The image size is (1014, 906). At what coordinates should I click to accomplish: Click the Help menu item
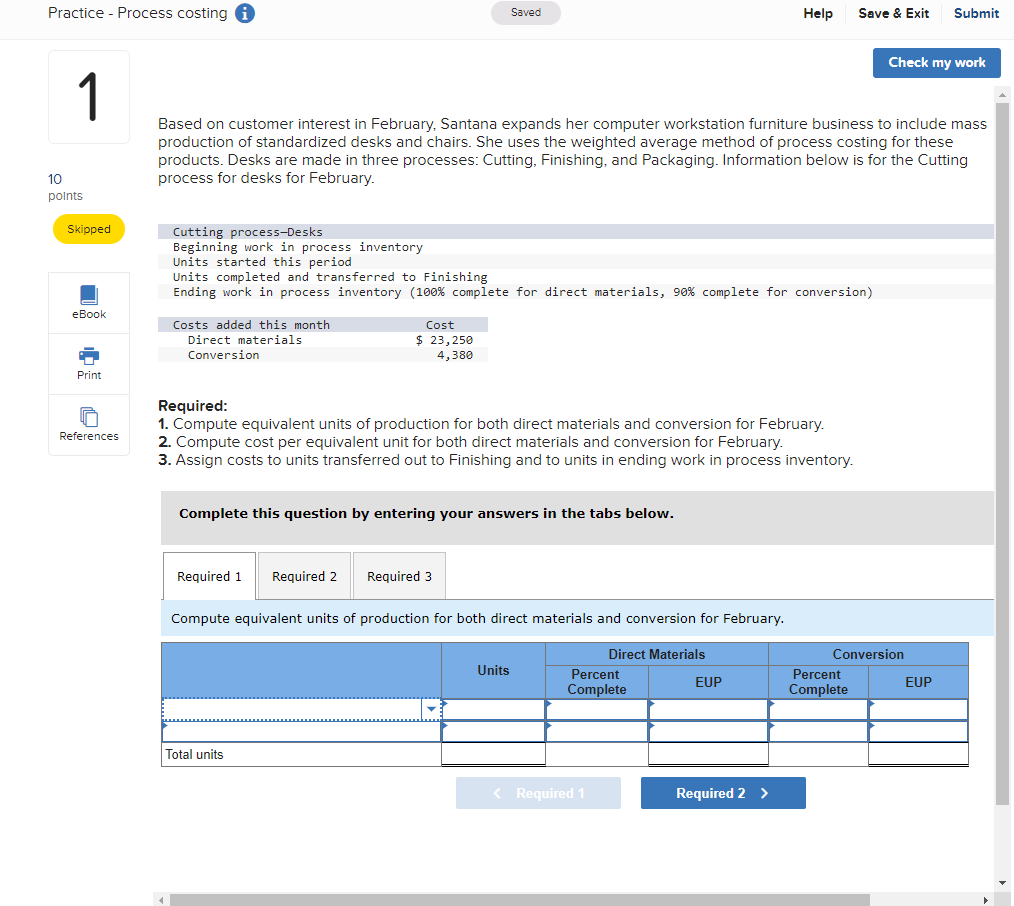817,13
